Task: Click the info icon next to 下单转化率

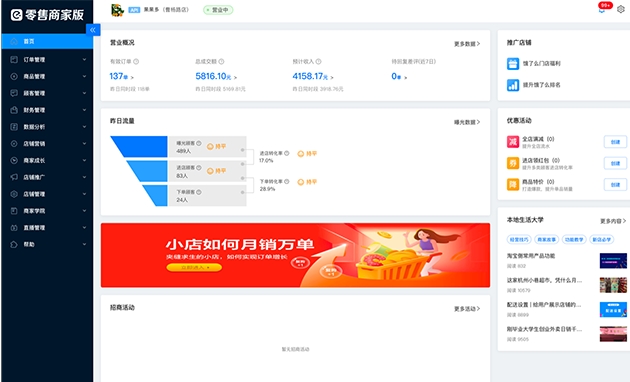Action: [x=286, y=182]
